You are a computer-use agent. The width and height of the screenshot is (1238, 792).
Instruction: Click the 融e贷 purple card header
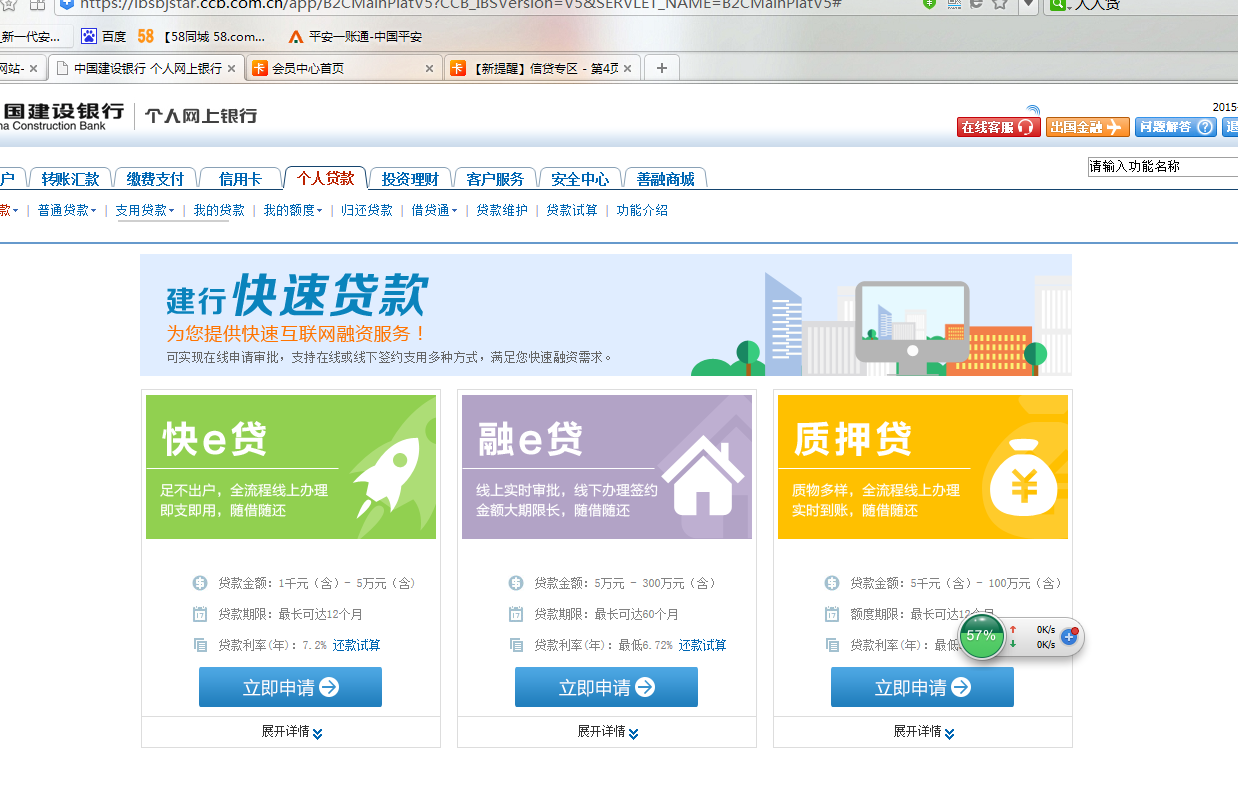(x=607, y=467)
